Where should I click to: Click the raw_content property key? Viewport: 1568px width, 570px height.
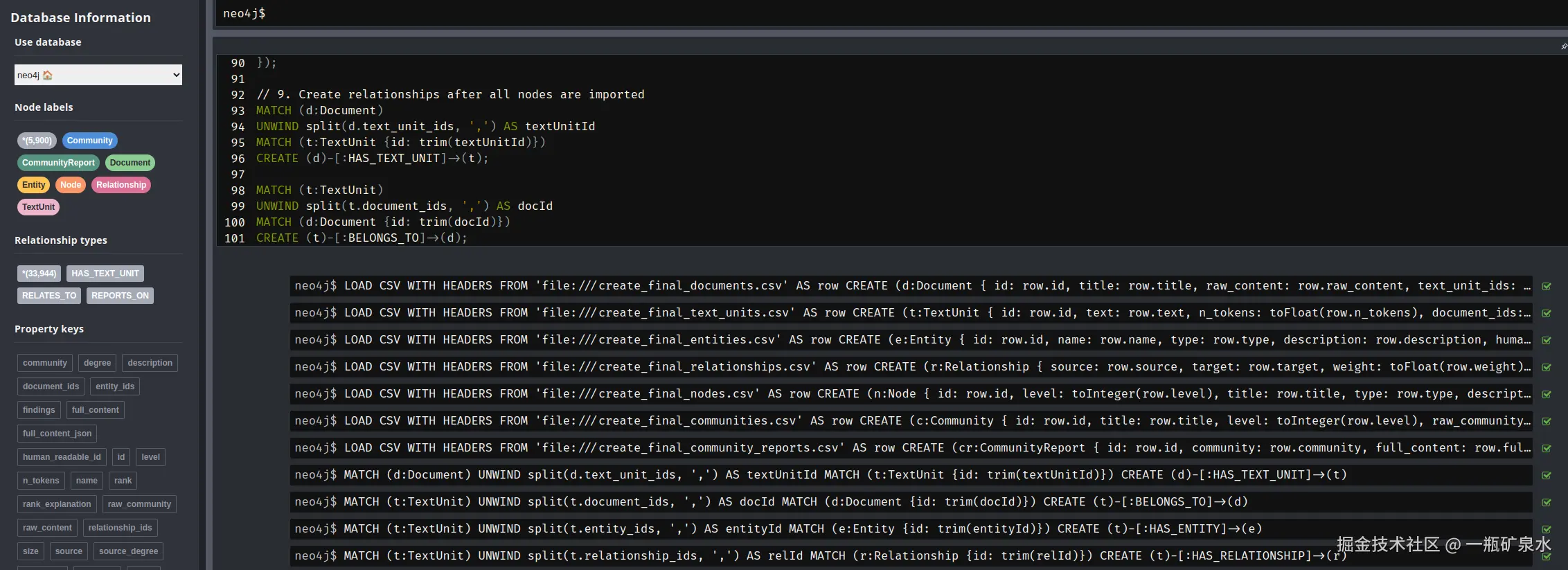47,528
